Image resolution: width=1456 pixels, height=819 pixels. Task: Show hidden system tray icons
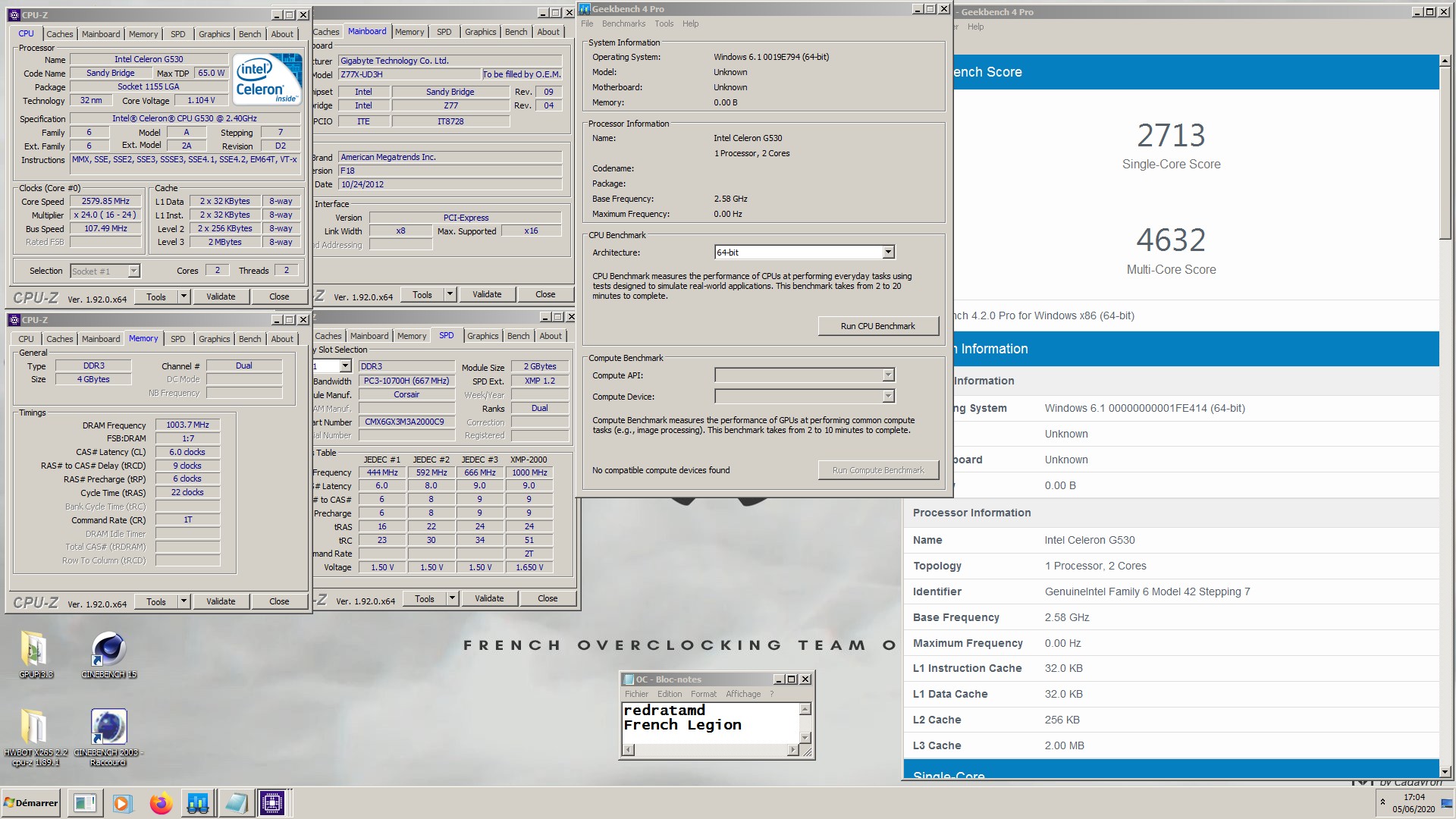(1382, 802)
